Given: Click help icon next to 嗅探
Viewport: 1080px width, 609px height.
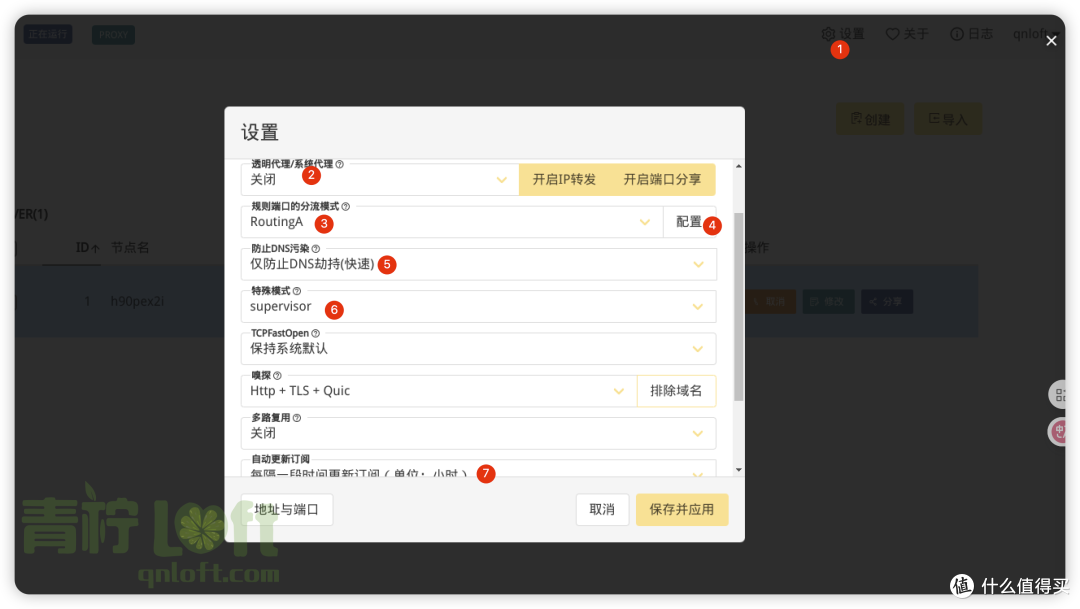Looking at the screenshot, I should [x=277, y=375].
